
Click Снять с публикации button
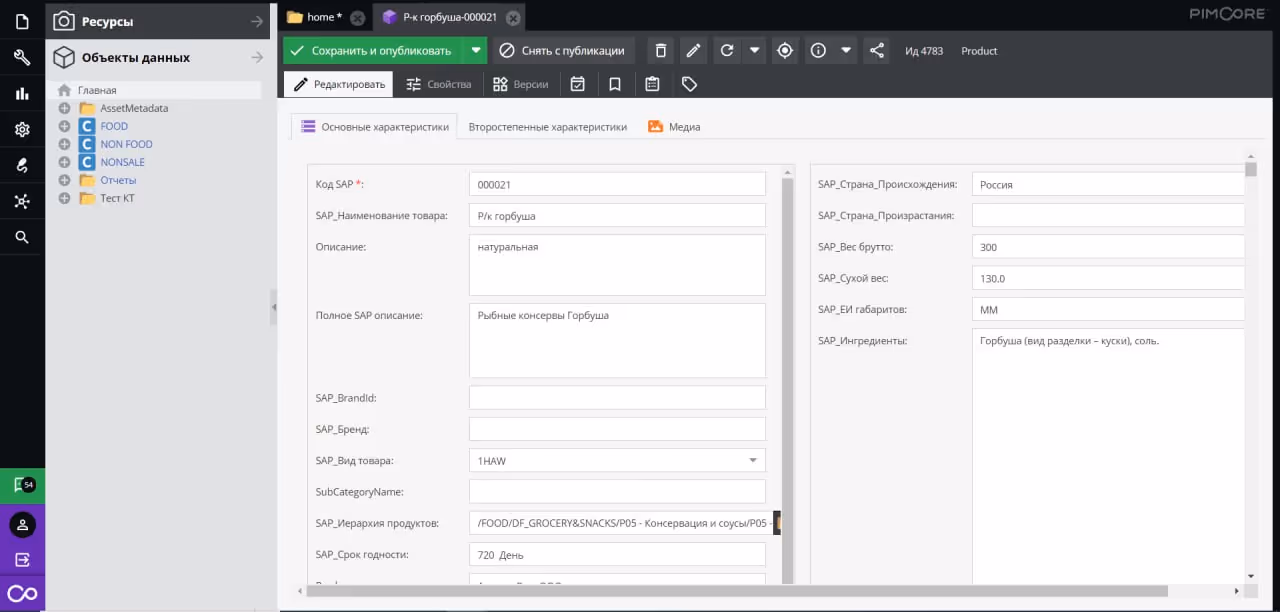pyautogui.click(x=563, y=51)
